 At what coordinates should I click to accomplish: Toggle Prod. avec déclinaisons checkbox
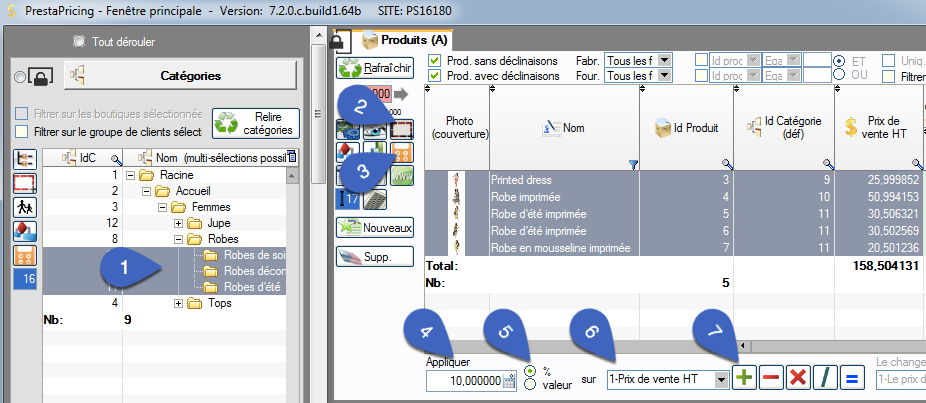click(x=435, y=76)
